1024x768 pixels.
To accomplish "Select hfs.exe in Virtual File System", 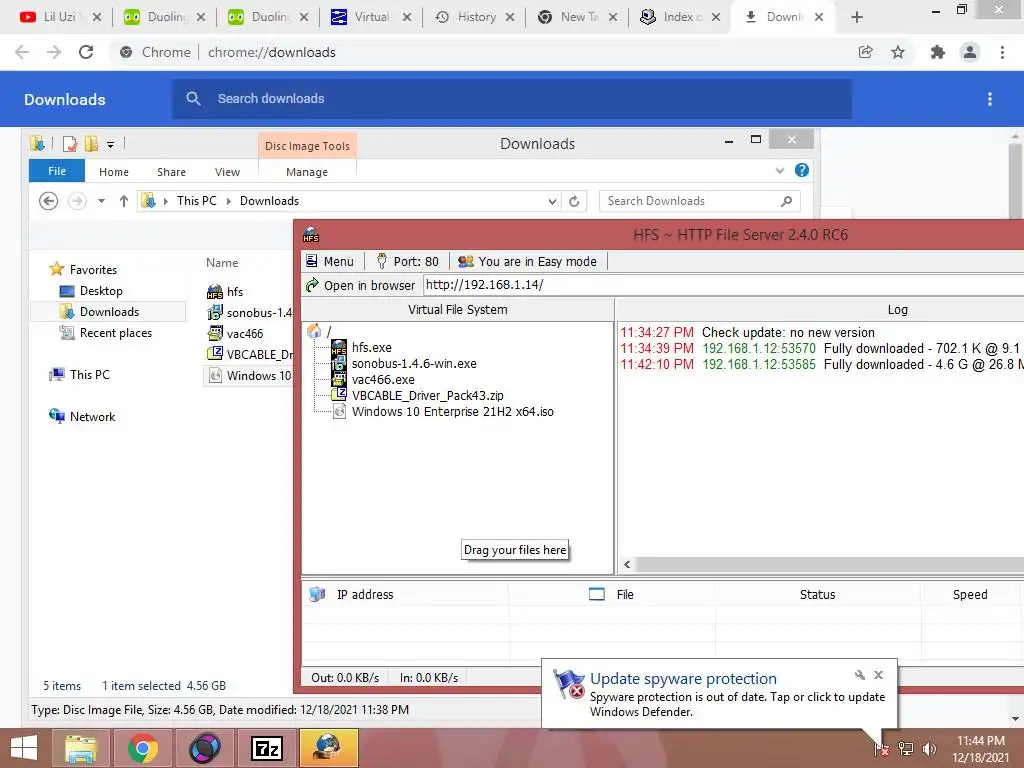I will click(x=371, y=347).
